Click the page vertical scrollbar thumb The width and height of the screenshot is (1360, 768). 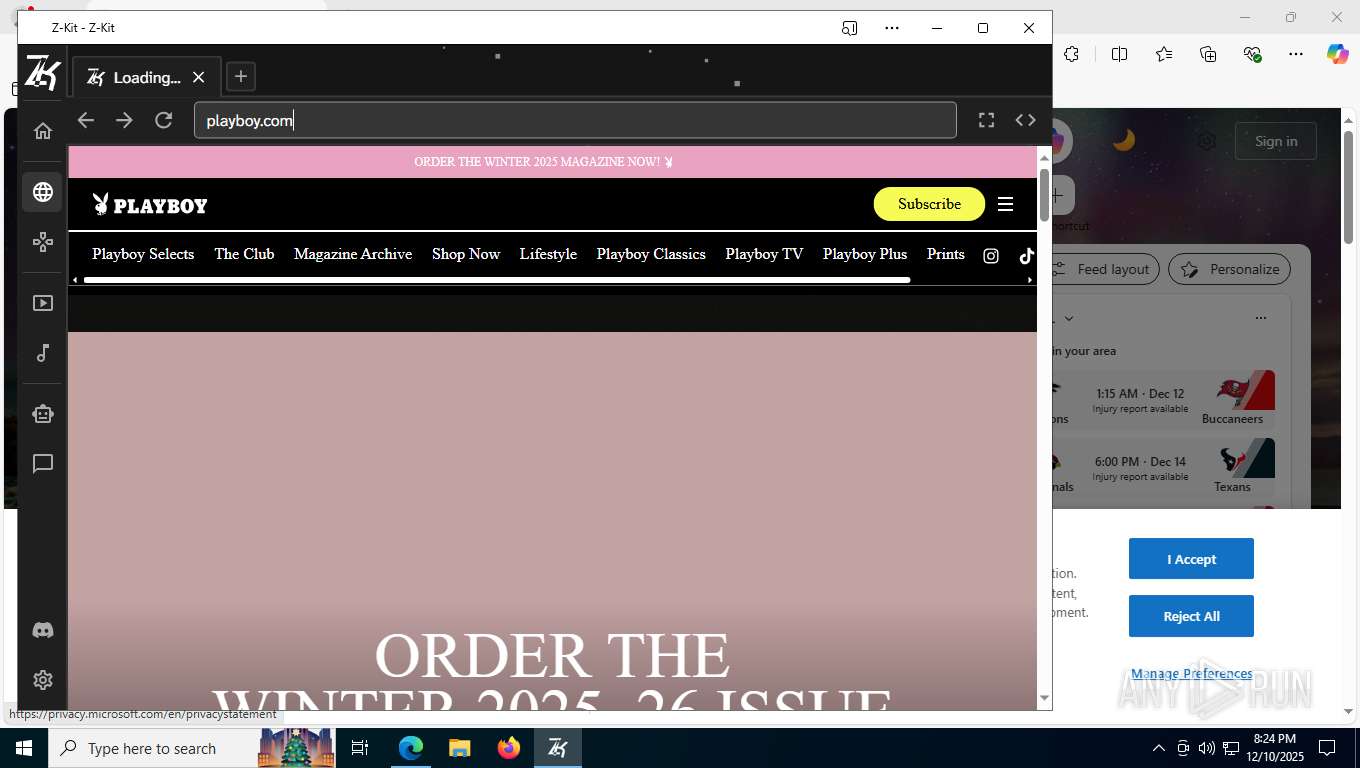tap(1044, 194)
